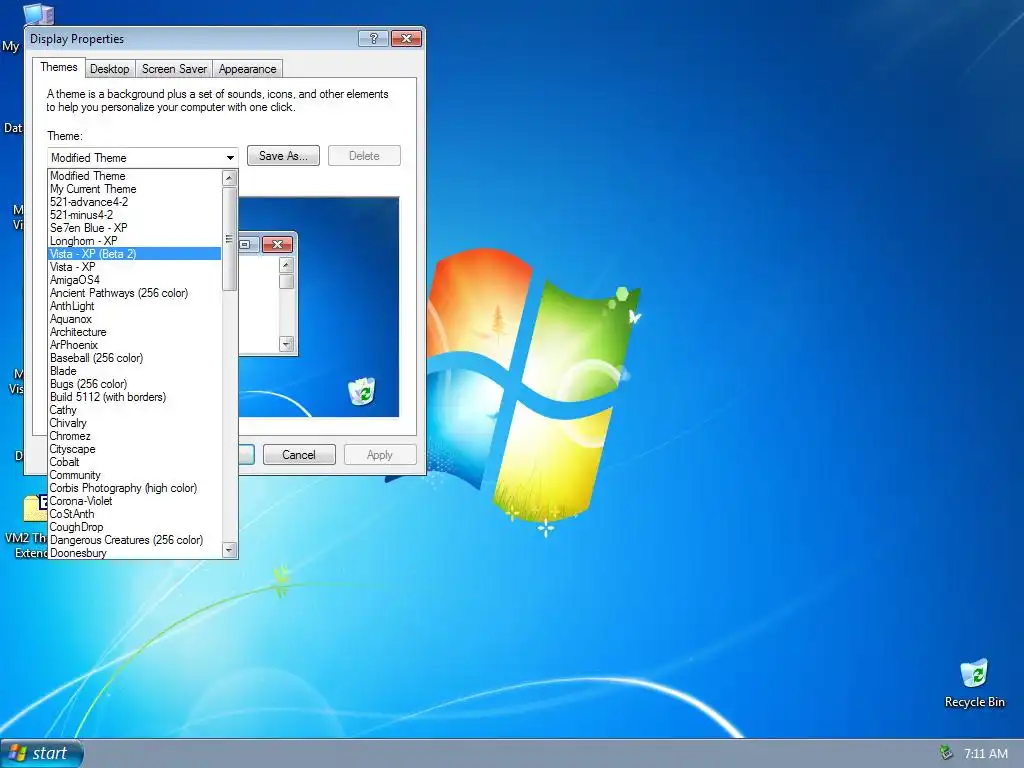Choose the Chivalry theme
This screenshot has width=1024, height=768.
135,423
